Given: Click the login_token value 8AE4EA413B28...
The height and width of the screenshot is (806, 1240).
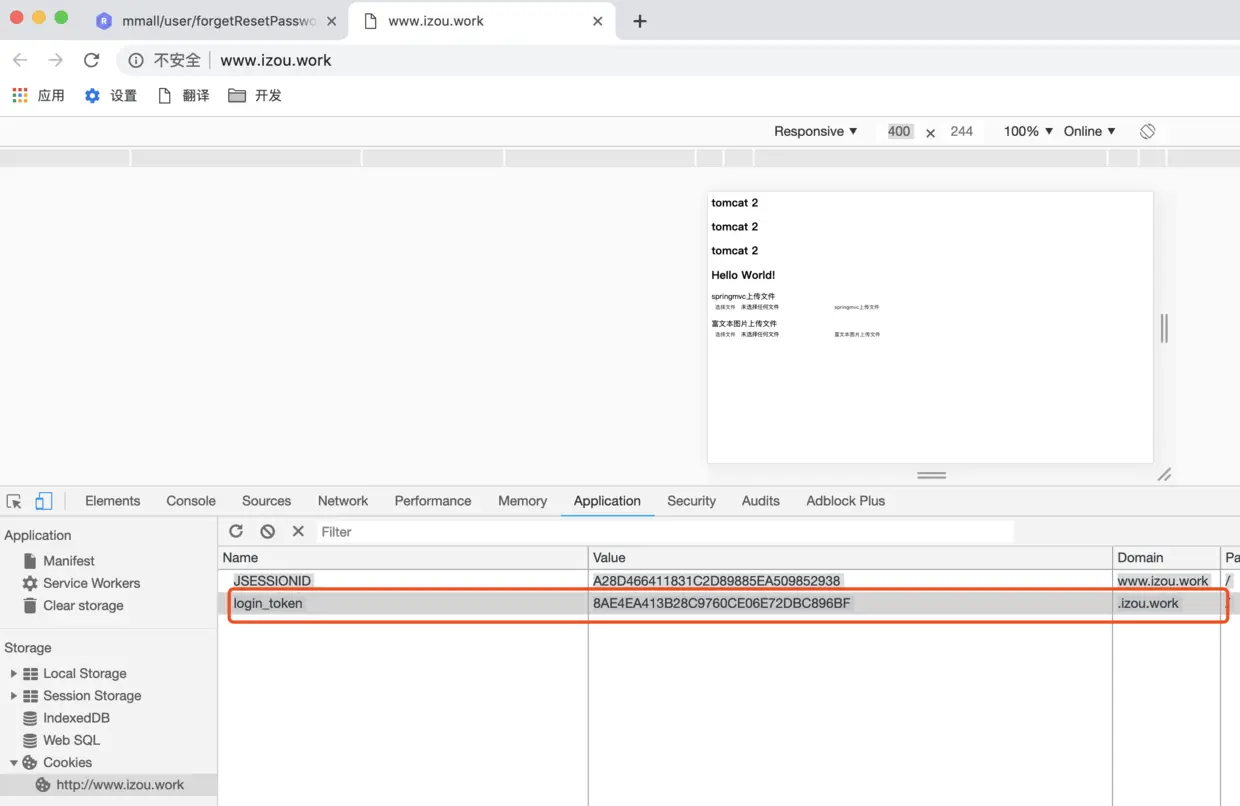Looking at the screenshot, I should [x=721, y=603].
